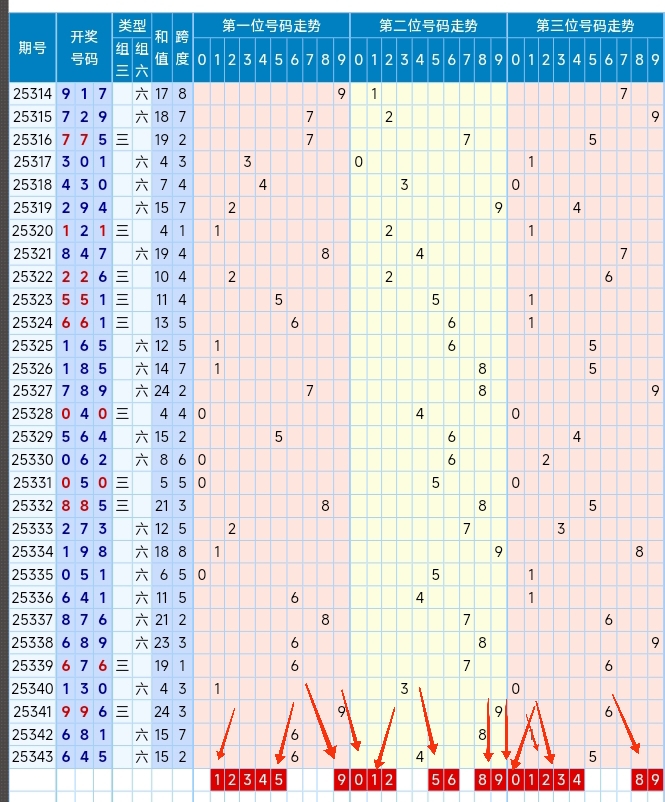Click period number 25336
The height and width of the screenshot is (802, 665).
33,597
